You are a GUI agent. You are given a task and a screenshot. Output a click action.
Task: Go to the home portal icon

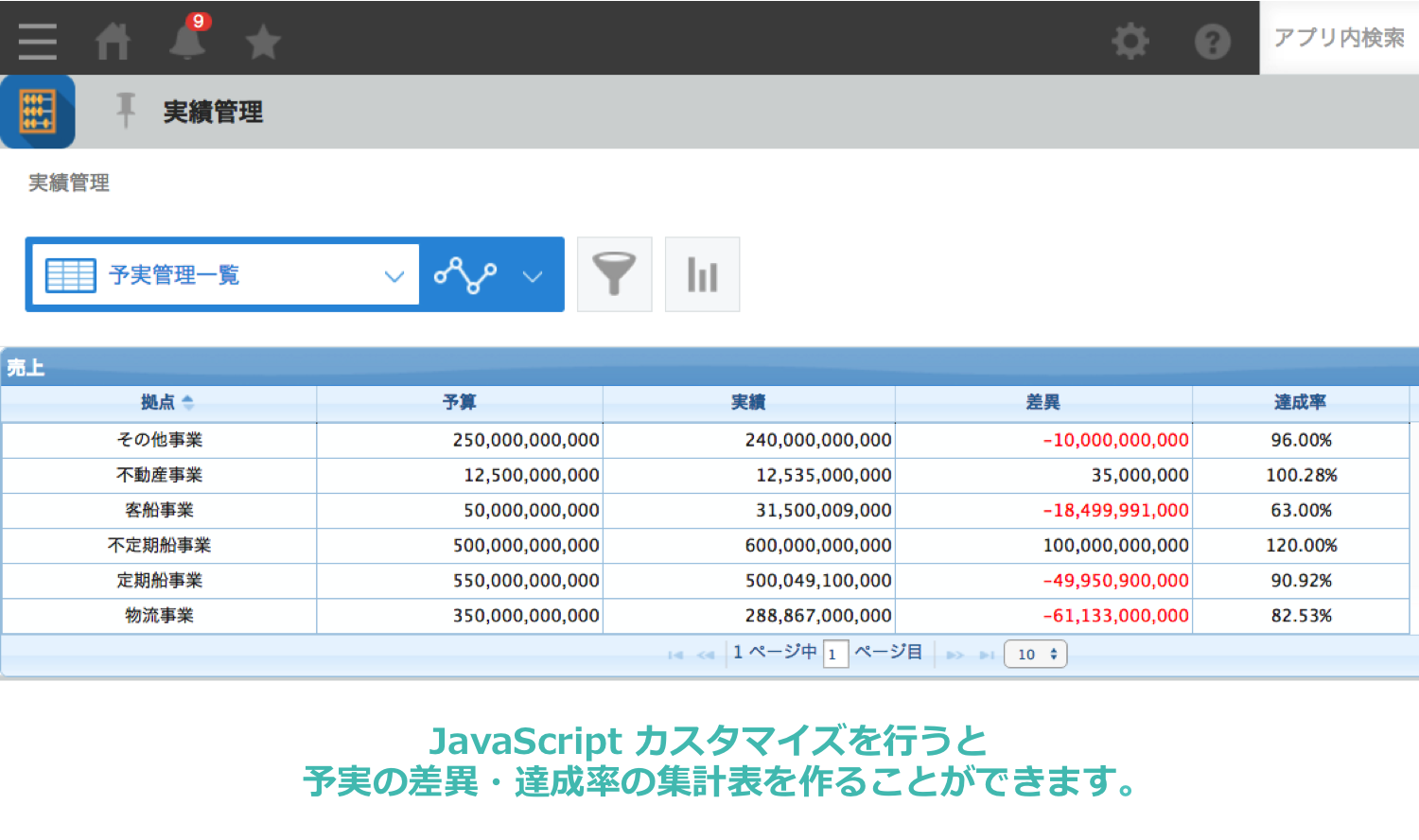(113, 42)
